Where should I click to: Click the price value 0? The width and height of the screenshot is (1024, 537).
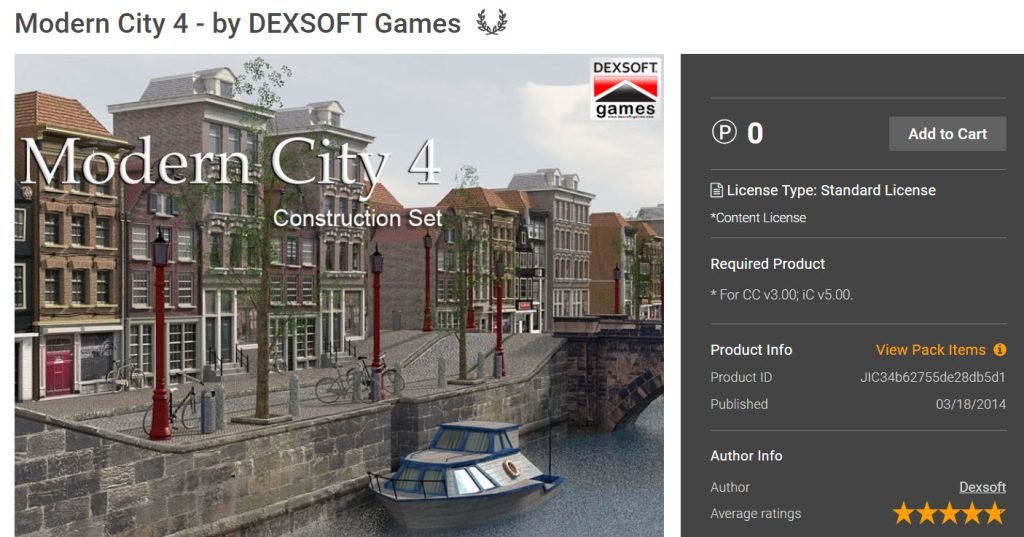point(755,133)
